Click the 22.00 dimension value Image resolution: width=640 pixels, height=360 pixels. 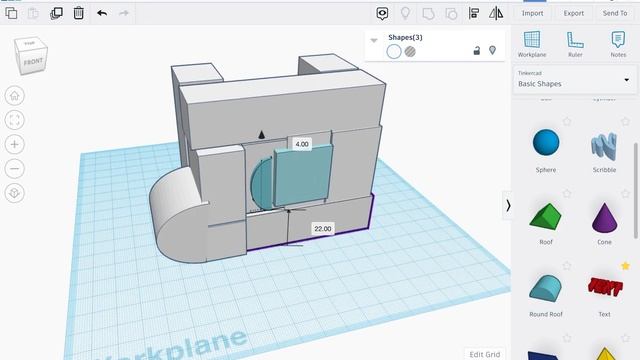pyautogui.click(x=323, y=229)
